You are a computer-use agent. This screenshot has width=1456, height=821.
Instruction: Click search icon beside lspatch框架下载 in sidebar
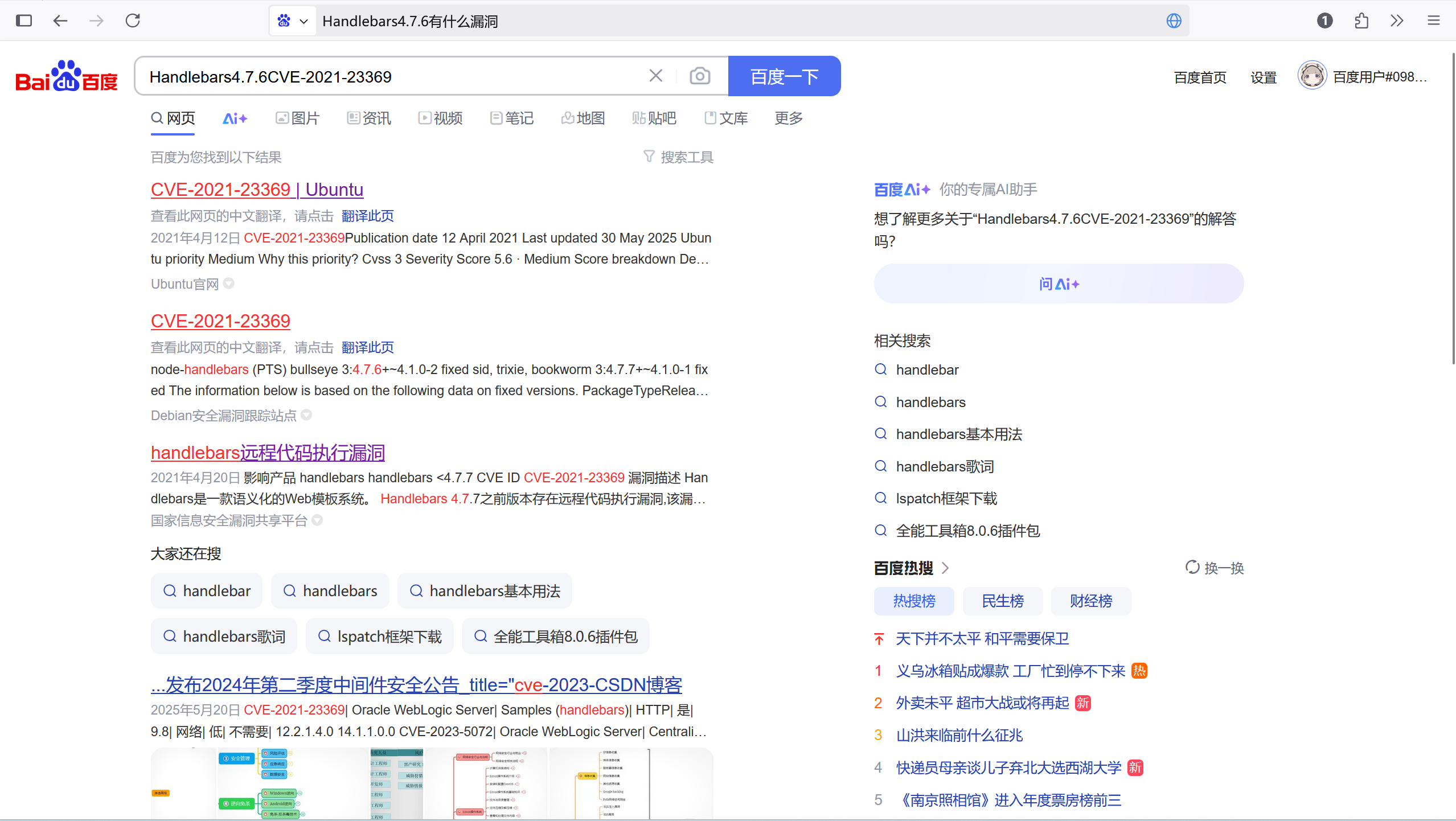880,498
